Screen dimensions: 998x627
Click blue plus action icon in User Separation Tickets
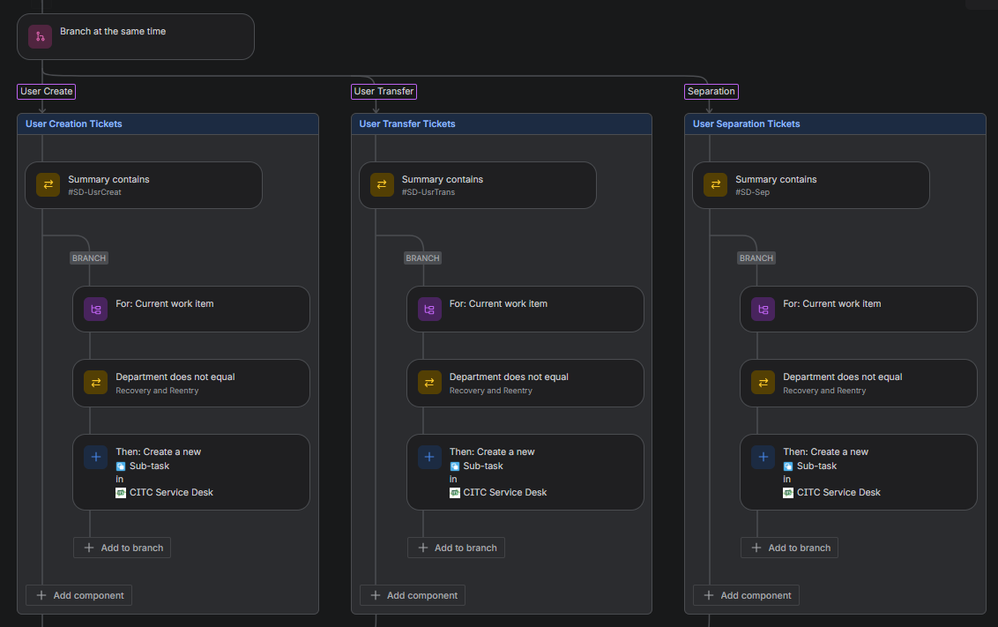[x=763, y=457]
